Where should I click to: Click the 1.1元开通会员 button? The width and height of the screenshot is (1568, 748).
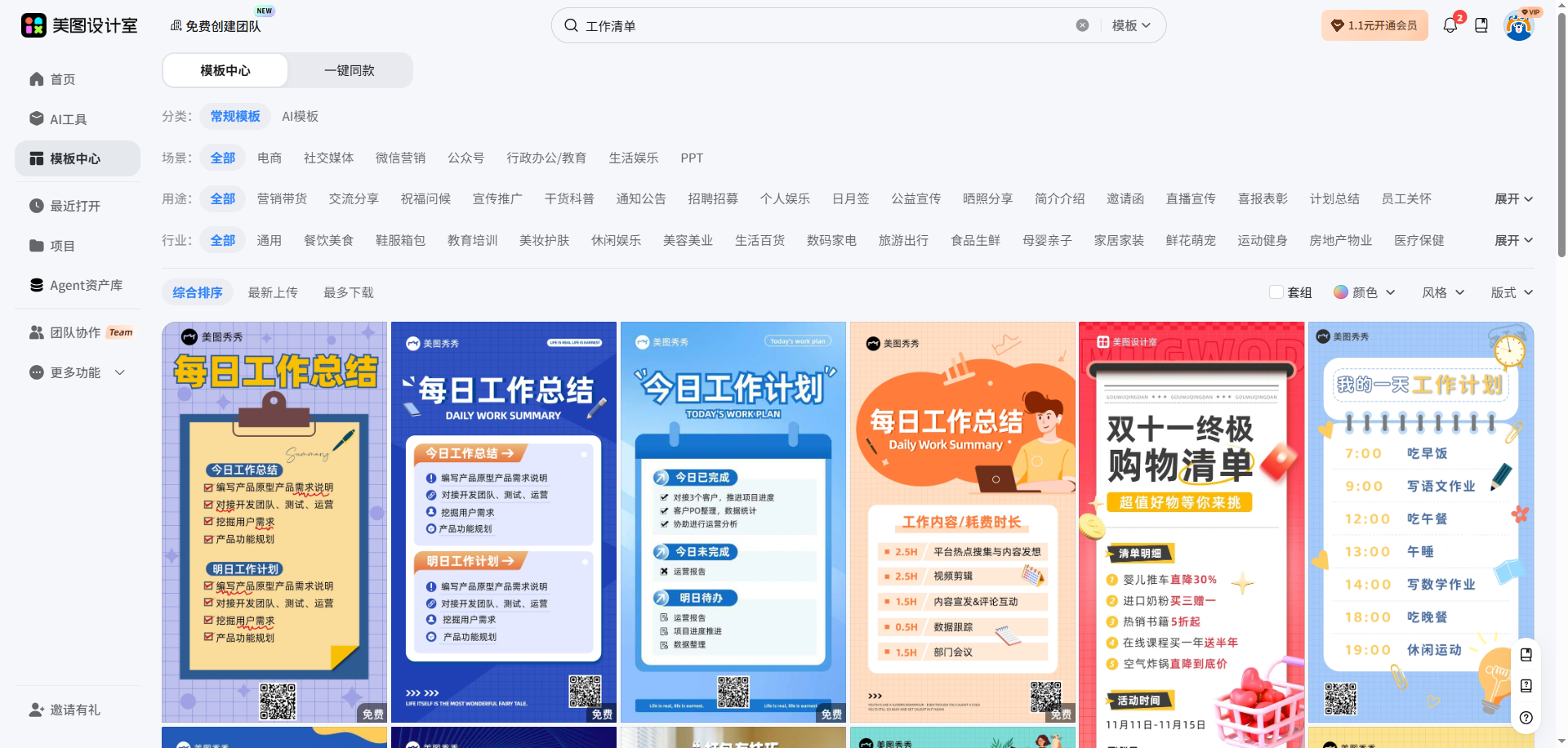tap(1374, 25)
